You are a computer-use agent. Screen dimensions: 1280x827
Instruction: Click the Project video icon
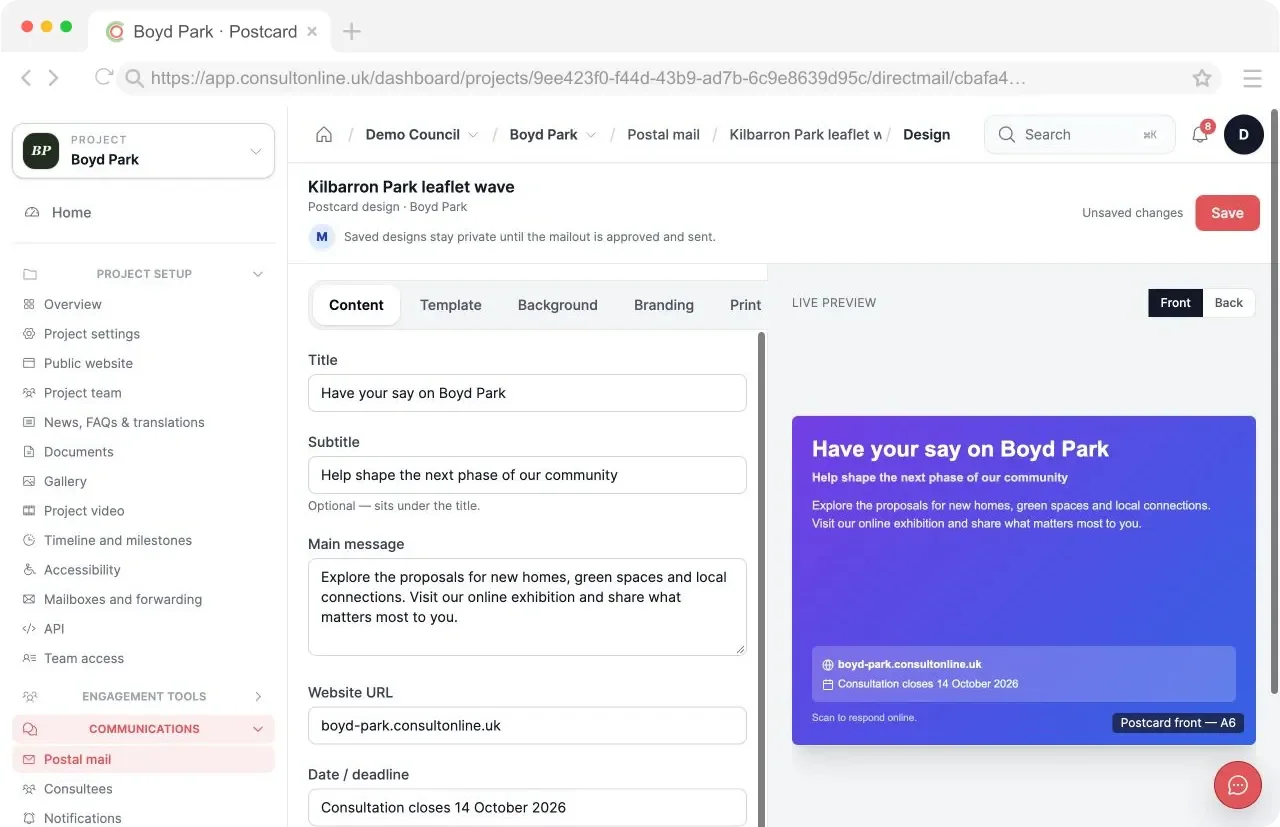point(29,511)
